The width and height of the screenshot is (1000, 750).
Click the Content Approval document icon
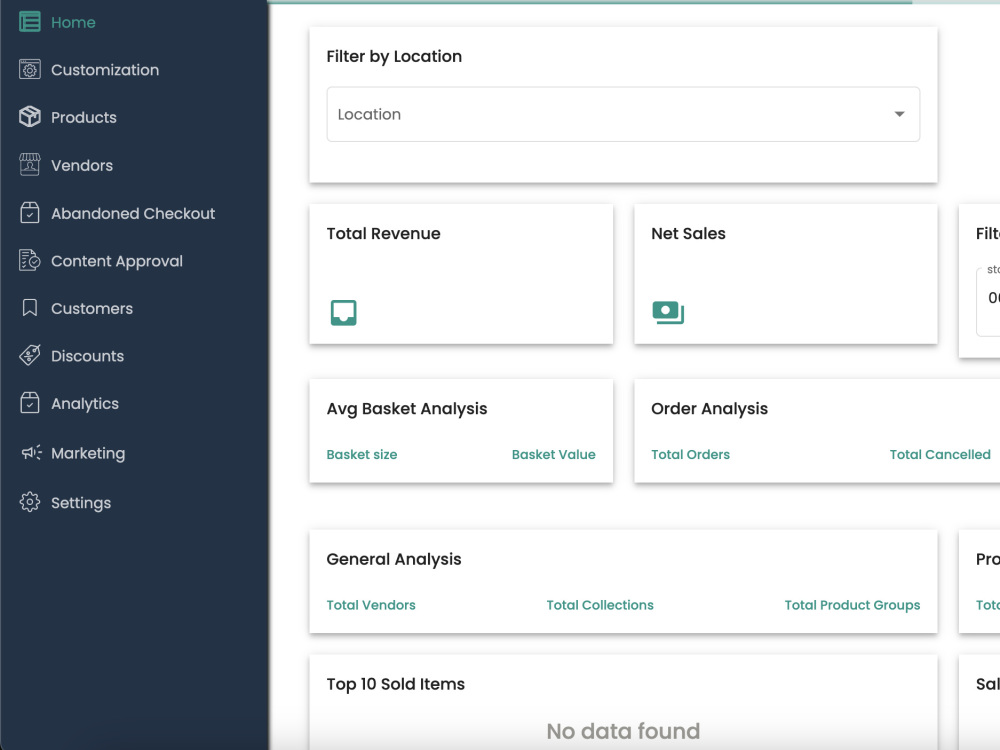tap(29, 260)
